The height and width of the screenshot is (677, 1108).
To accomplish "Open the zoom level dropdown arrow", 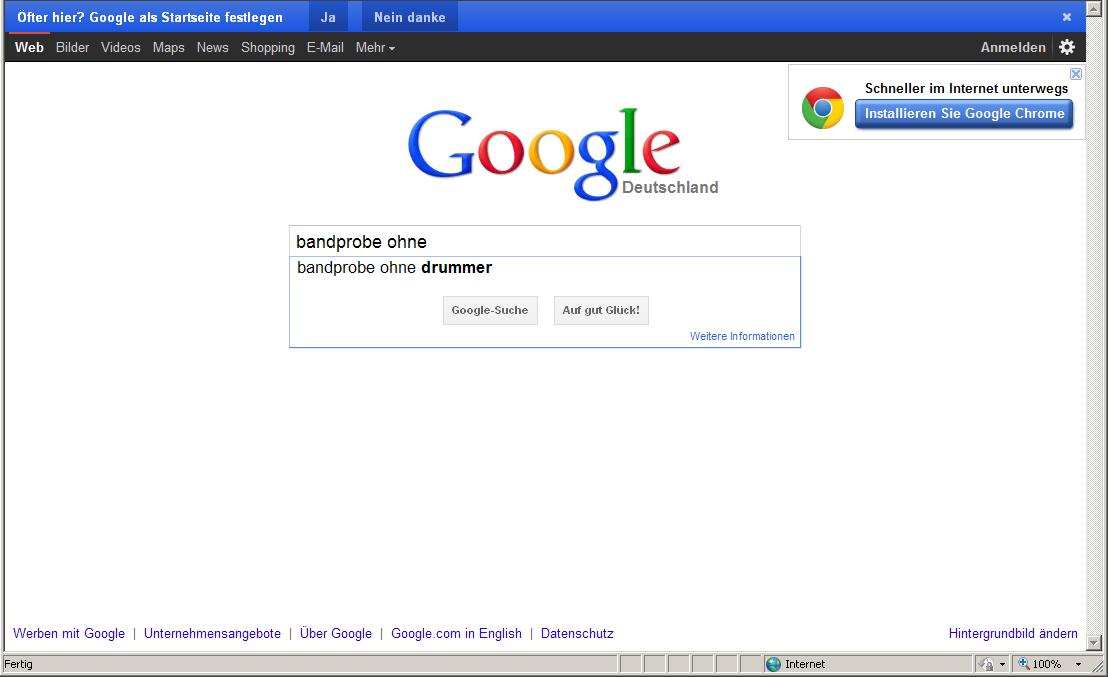I will 1078,664.
